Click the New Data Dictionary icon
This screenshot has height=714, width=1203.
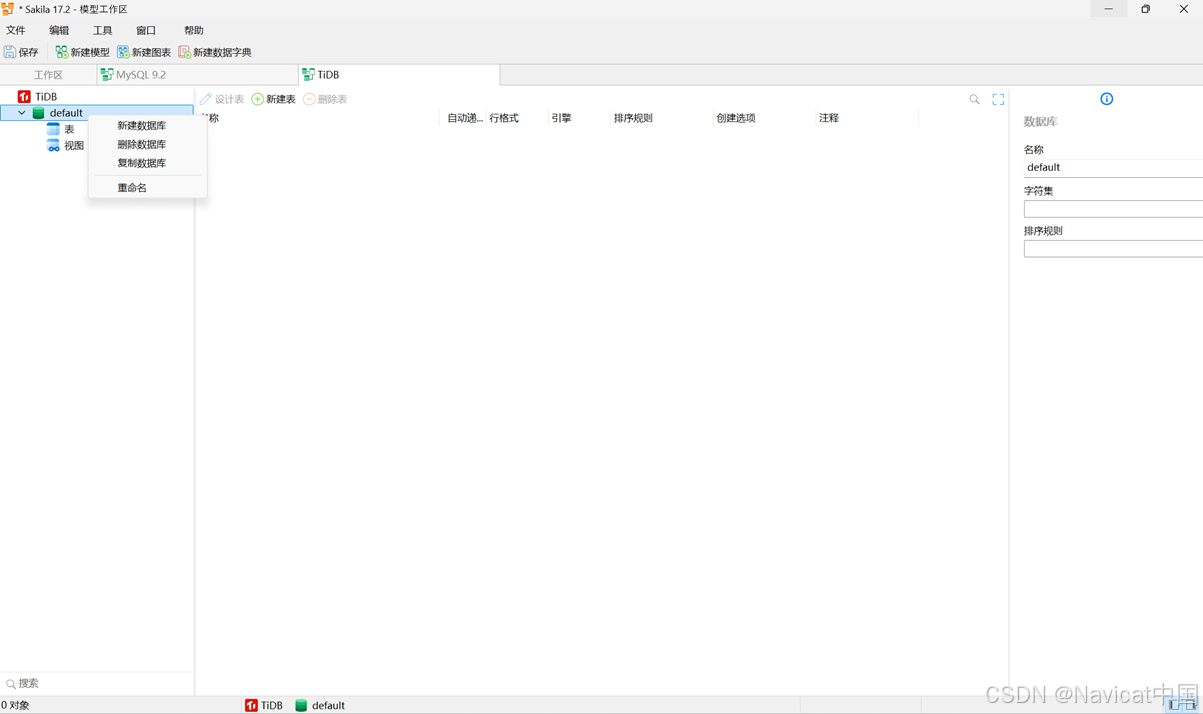(184, 52)
